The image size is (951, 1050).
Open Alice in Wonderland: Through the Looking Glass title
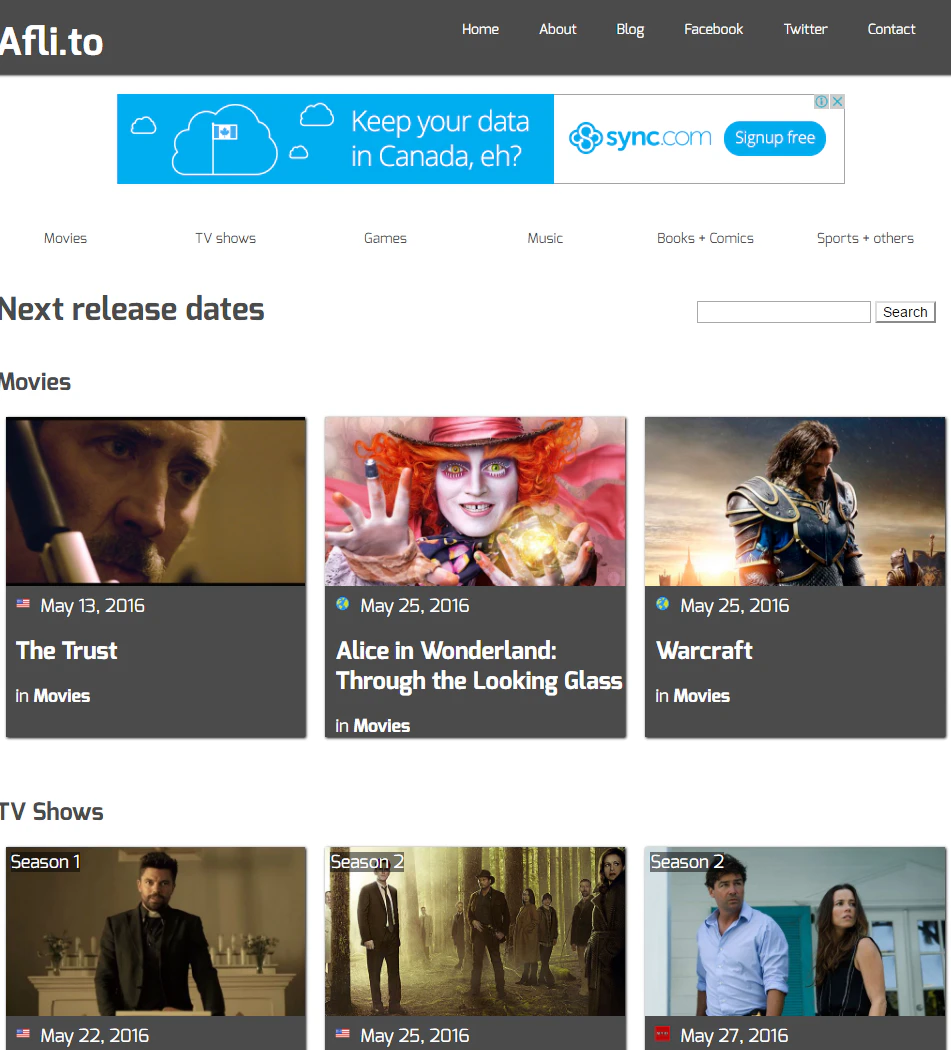(479, 666)
